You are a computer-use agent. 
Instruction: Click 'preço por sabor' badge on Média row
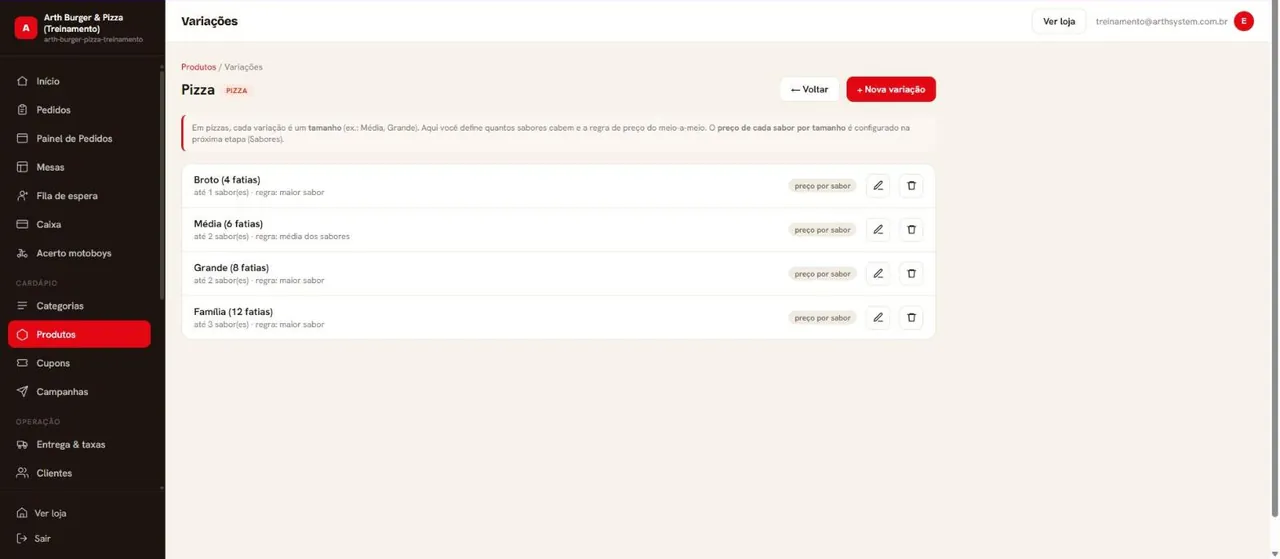(x=822, y=230)
